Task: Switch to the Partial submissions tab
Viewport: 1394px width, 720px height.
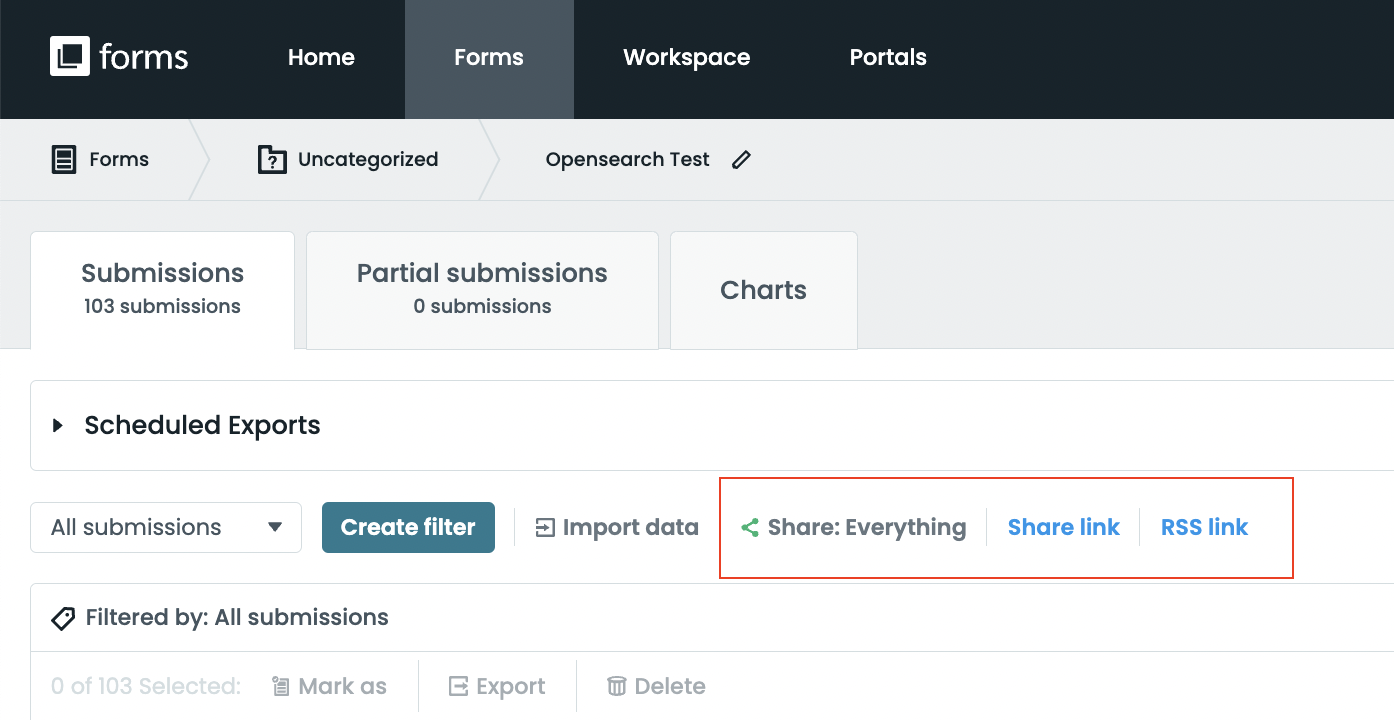Action: click(x=482, y=289)
